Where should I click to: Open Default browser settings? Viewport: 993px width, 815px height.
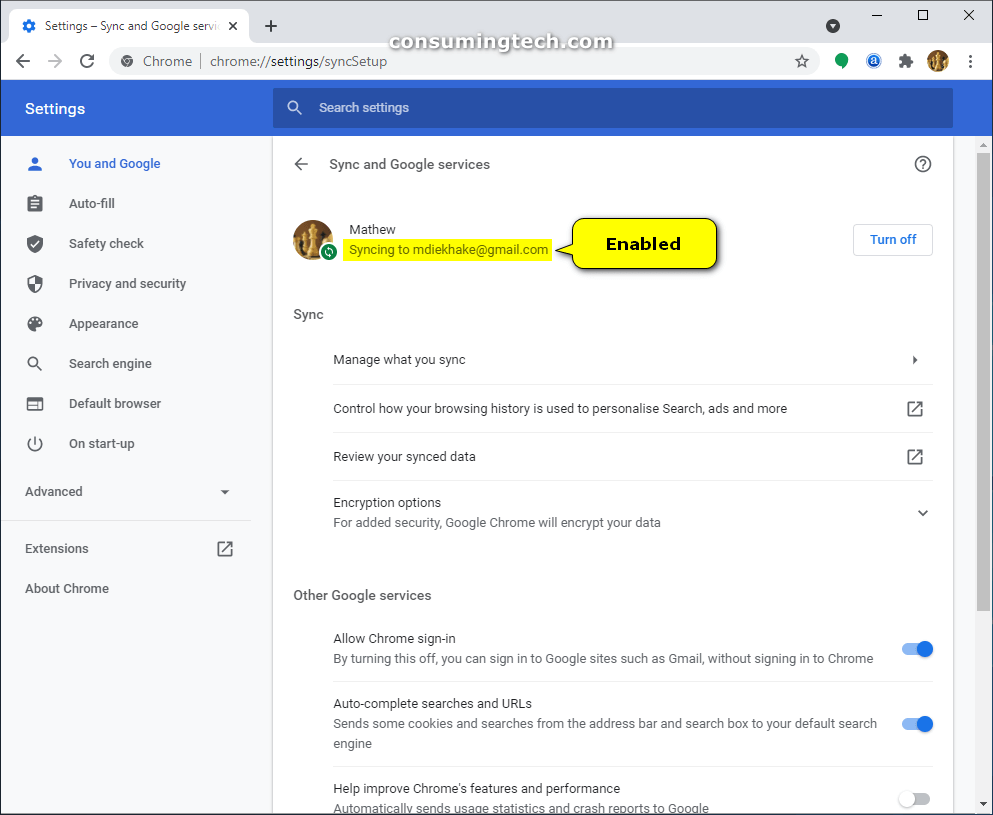pos(115,403)
